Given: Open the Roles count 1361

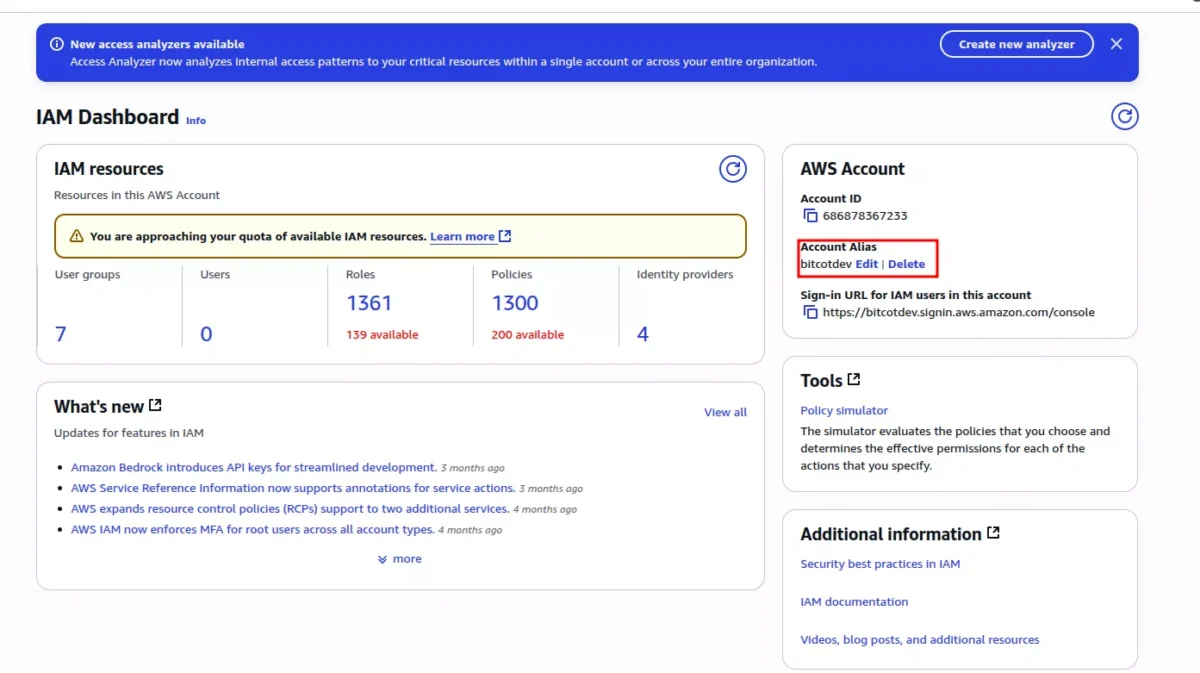Looking at the screenshot, I should [x=369, y=303].
